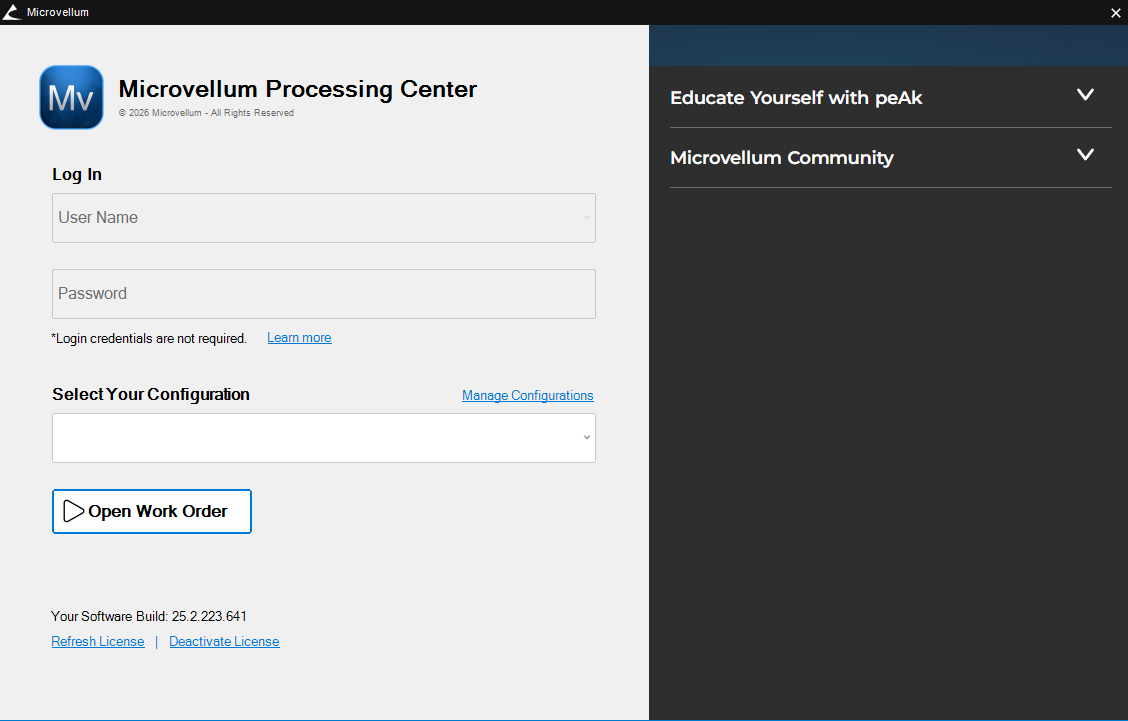This screenshot has height=721, width=1128.
Task: Focus the Password input field
Action: pyautogui.click(x=323, y=294)
